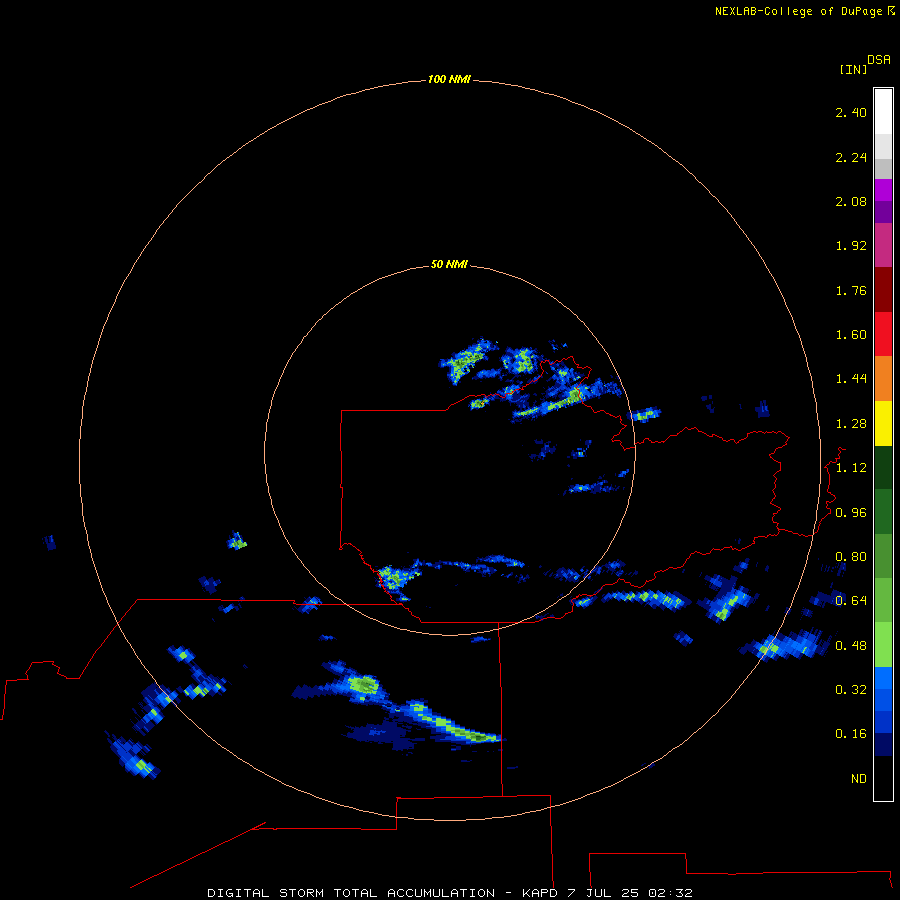Click the 02:32 timestamp
Screen dimensions: 900x900
point(670,893)
